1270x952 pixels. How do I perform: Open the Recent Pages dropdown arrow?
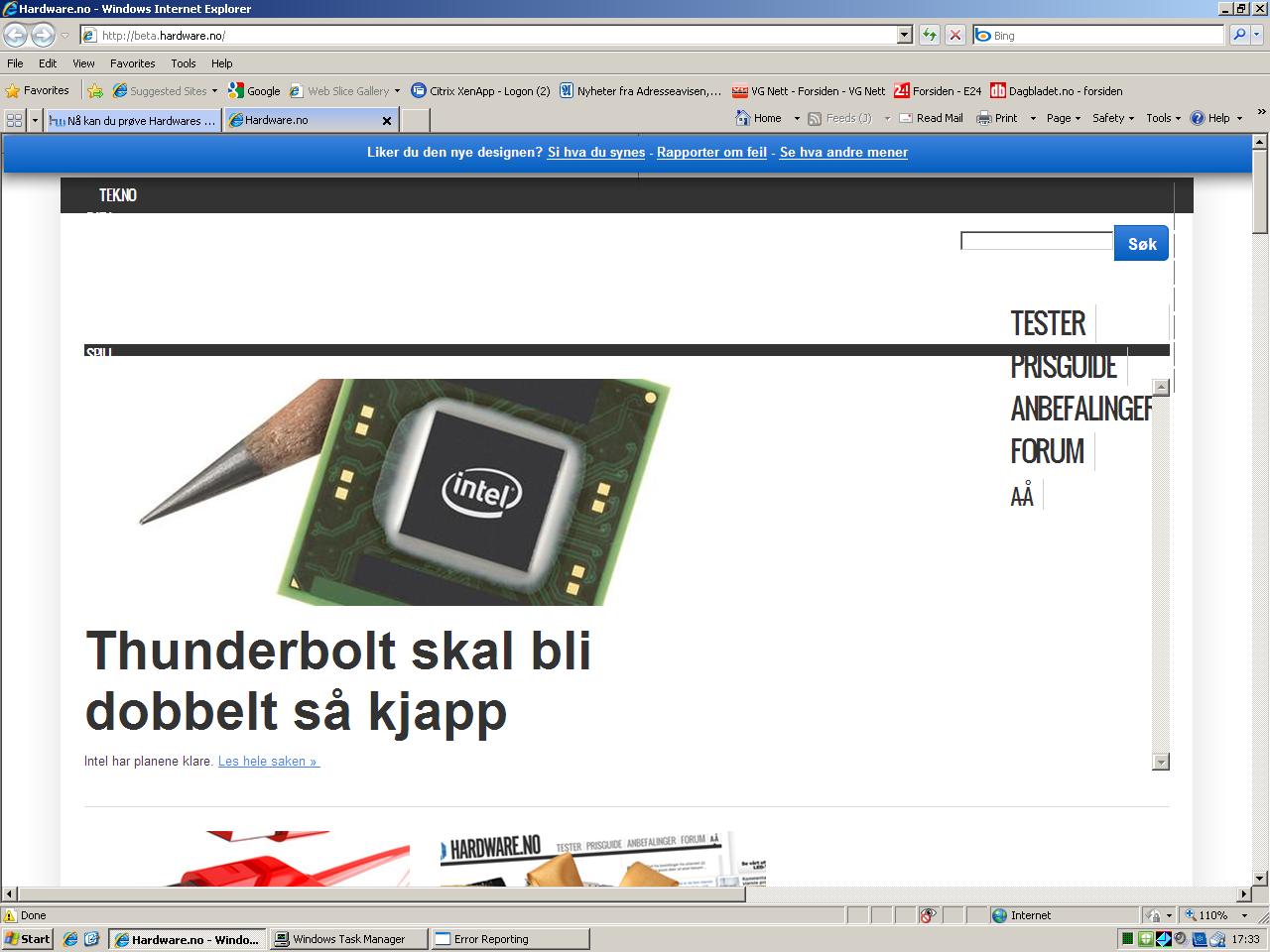click(x=65, y=36)
